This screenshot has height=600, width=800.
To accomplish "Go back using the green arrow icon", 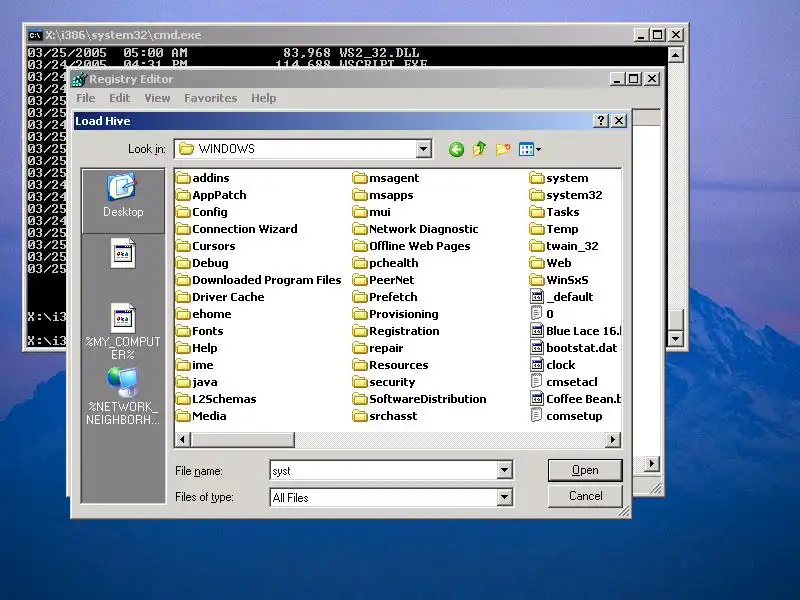I will pos(457,149).
